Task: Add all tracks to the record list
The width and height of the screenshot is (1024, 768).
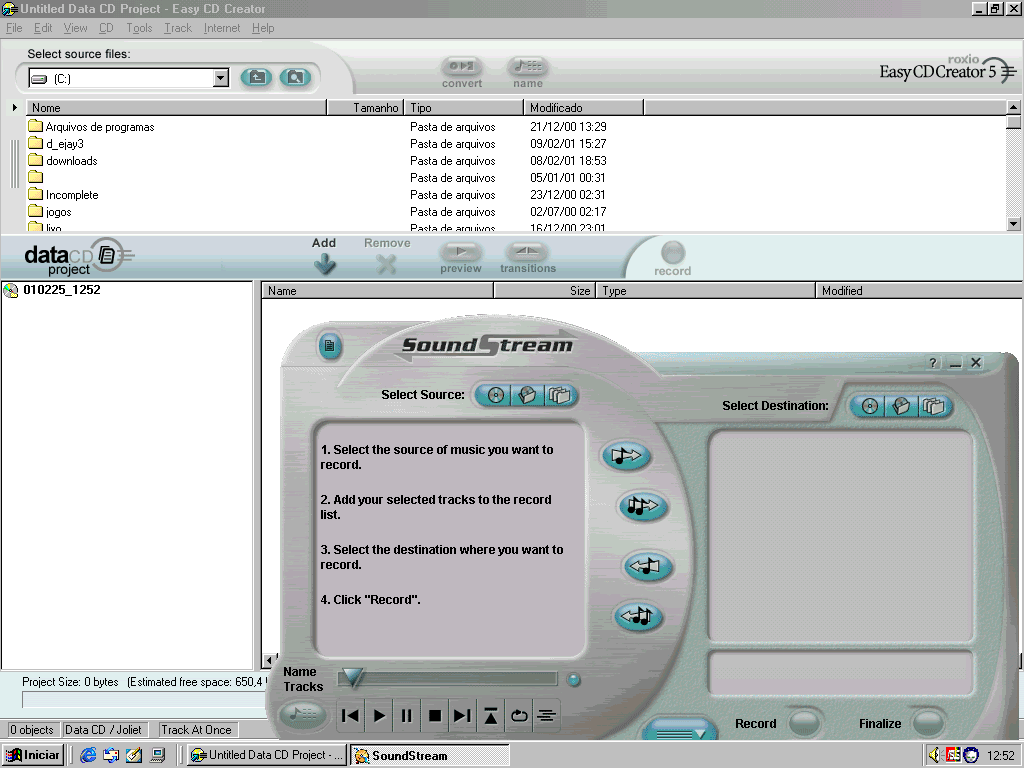Action: point(642,505)
